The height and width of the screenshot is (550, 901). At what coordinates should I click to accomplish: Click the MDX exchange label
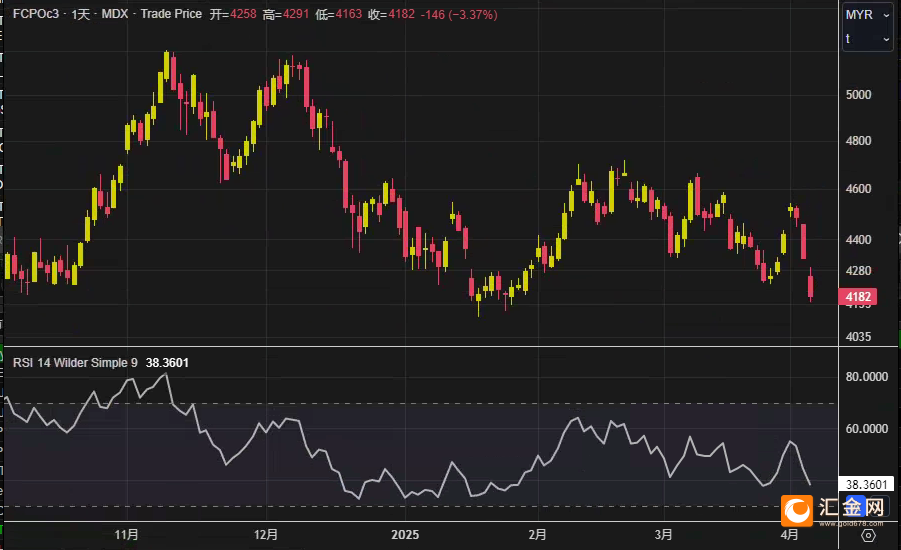point(114,14)
